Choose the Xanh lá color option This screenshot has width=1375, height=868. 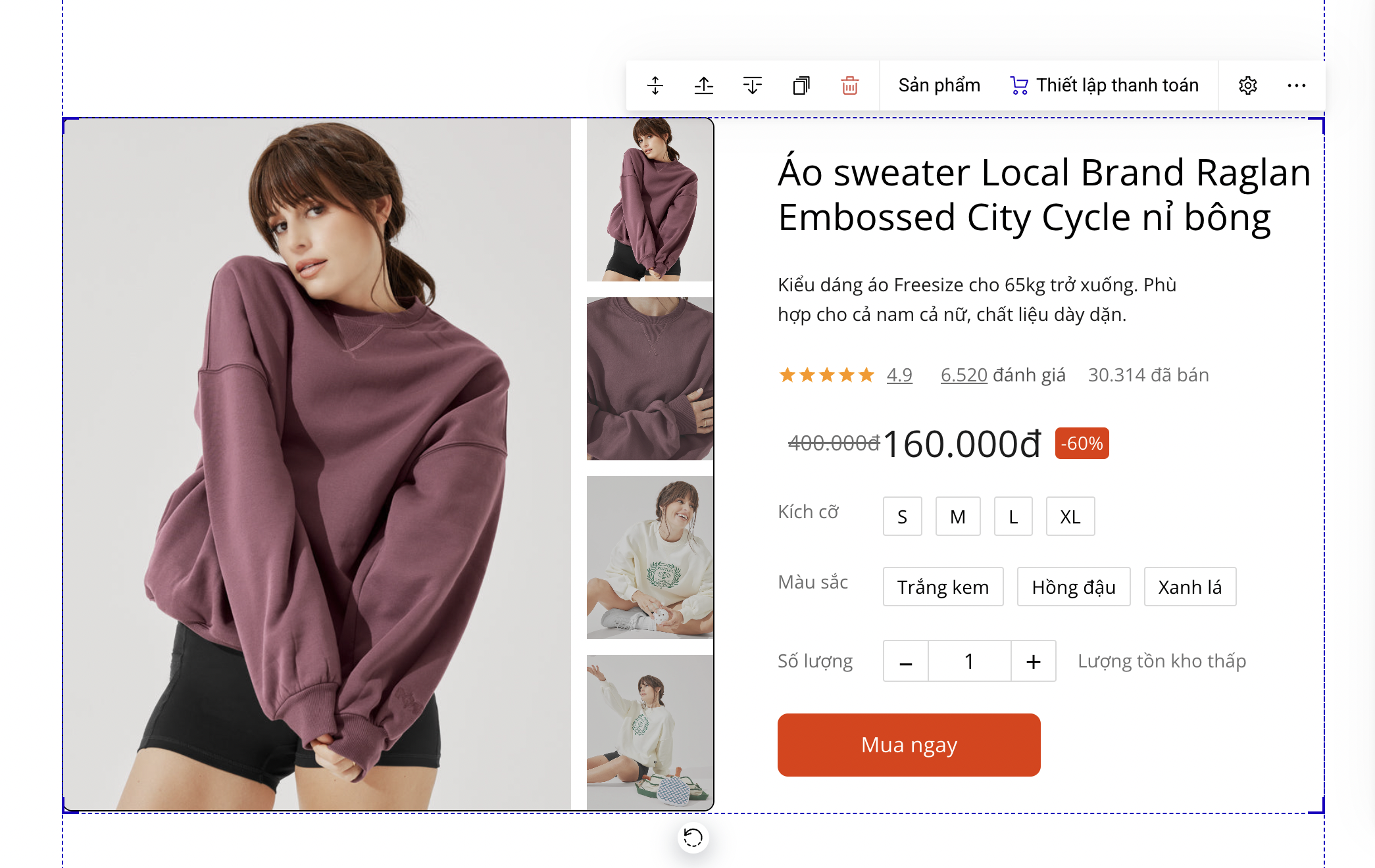(1189, 587)
